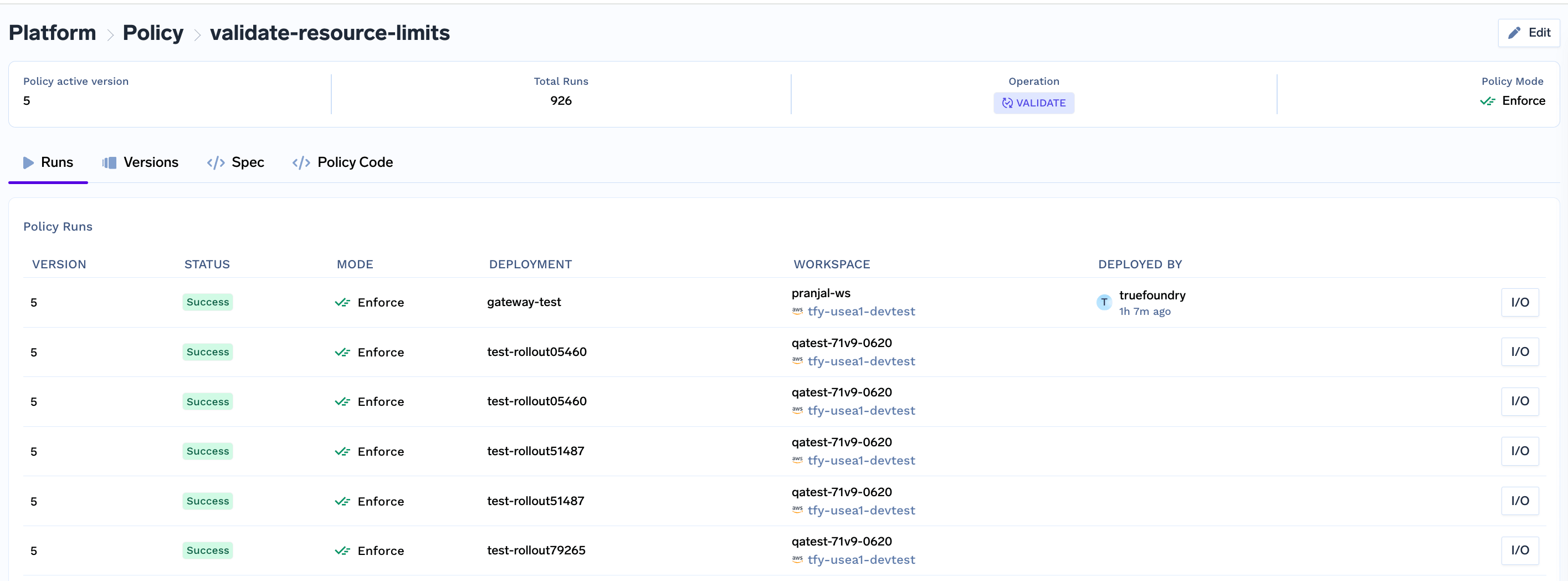Open tfy-usea1-devtest link under pranjal-ws
The width and height of the screenshot is (1568, 581).
860,311
